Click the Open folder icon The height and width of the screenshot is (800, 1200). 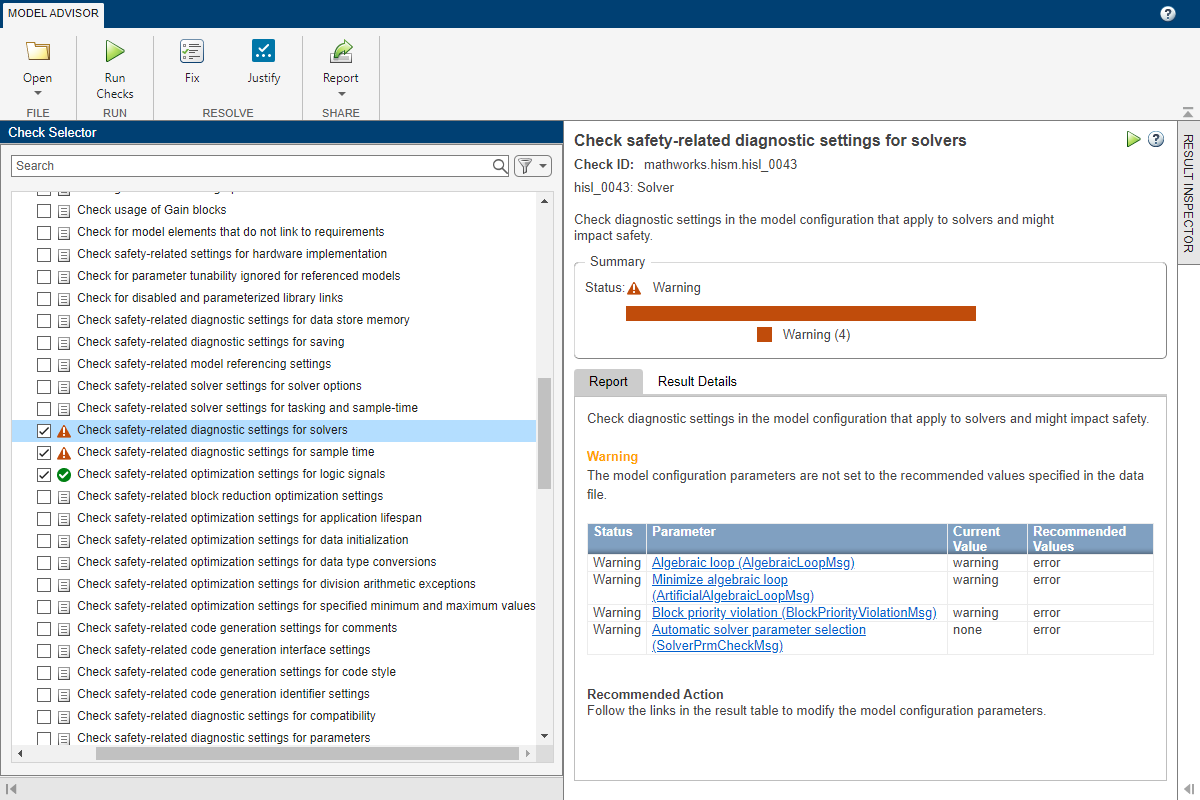click(x=38, y=52)
